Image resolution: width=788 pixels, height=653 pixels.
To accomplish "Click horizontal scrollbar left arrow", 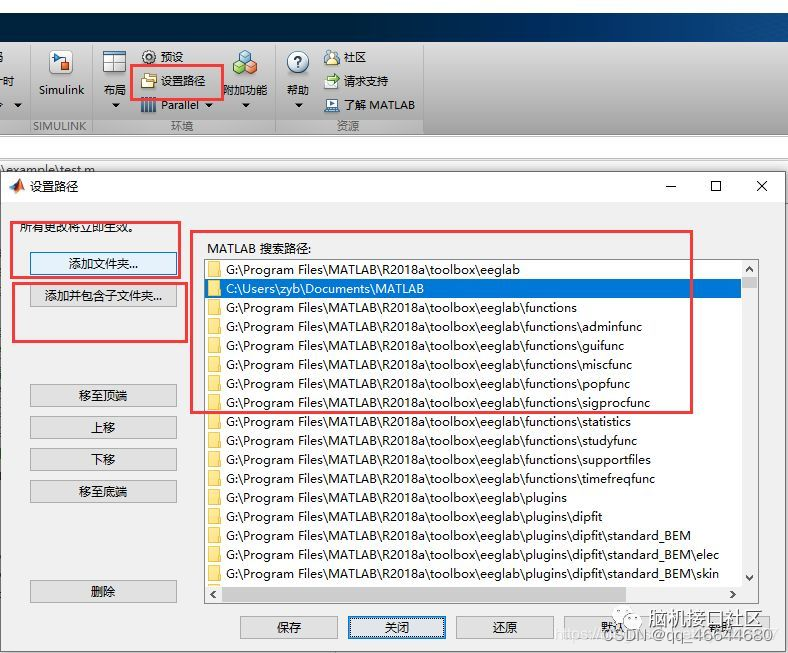I will coord(213,594).
